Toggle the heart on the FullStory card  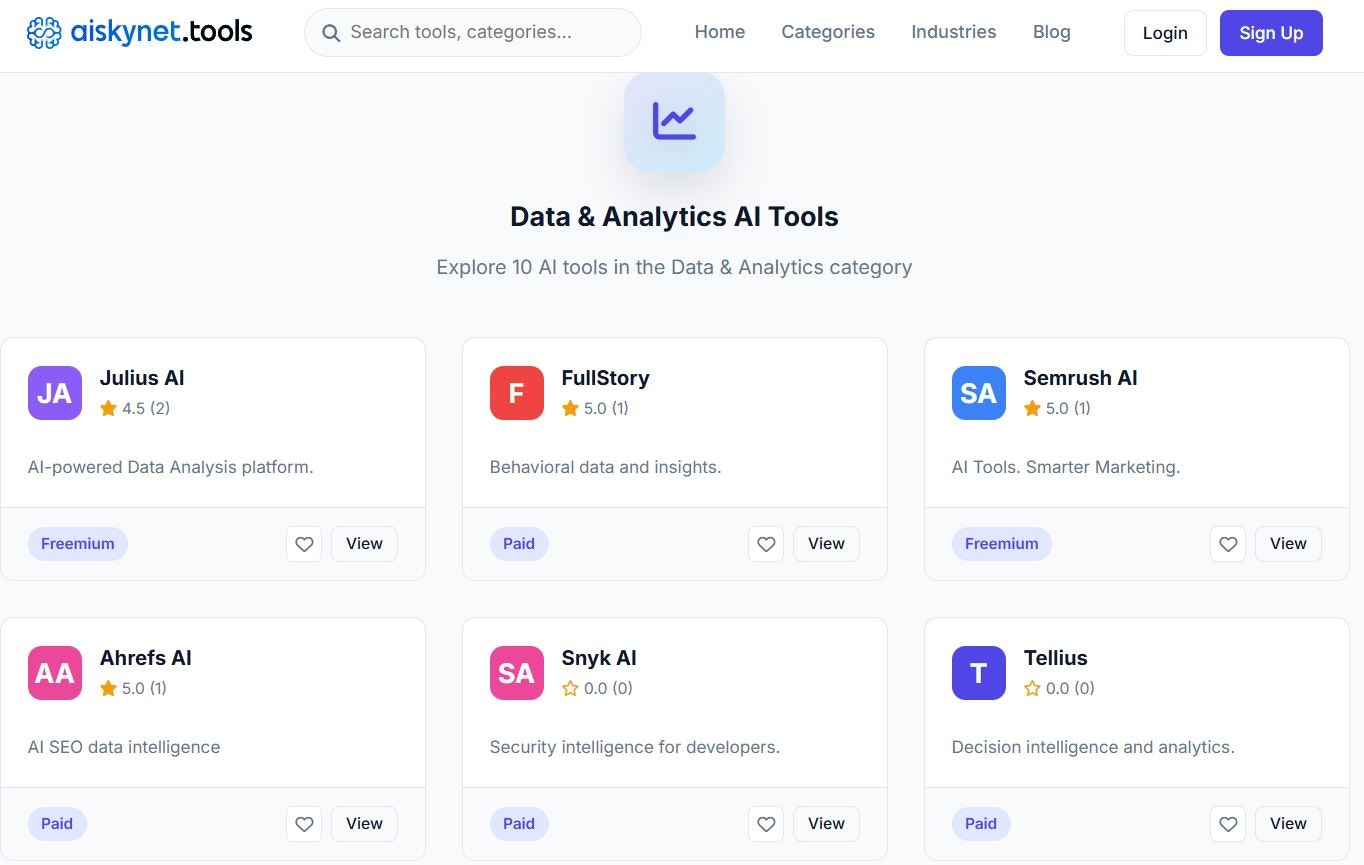[766, 544]
